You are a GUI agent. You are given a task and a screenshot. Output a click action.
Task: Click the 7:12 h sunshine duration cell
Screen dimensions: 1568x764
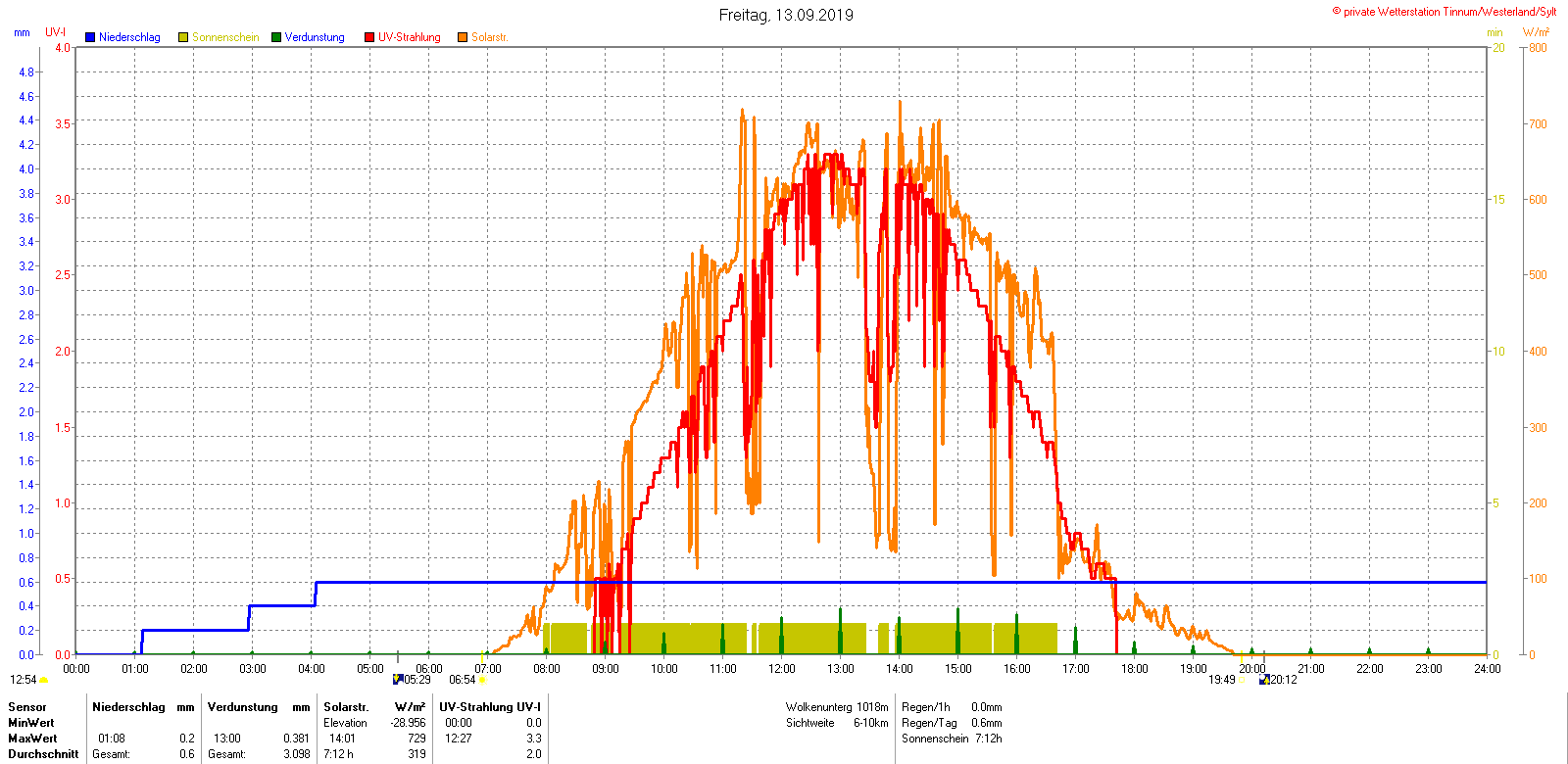tap(339, 754)
